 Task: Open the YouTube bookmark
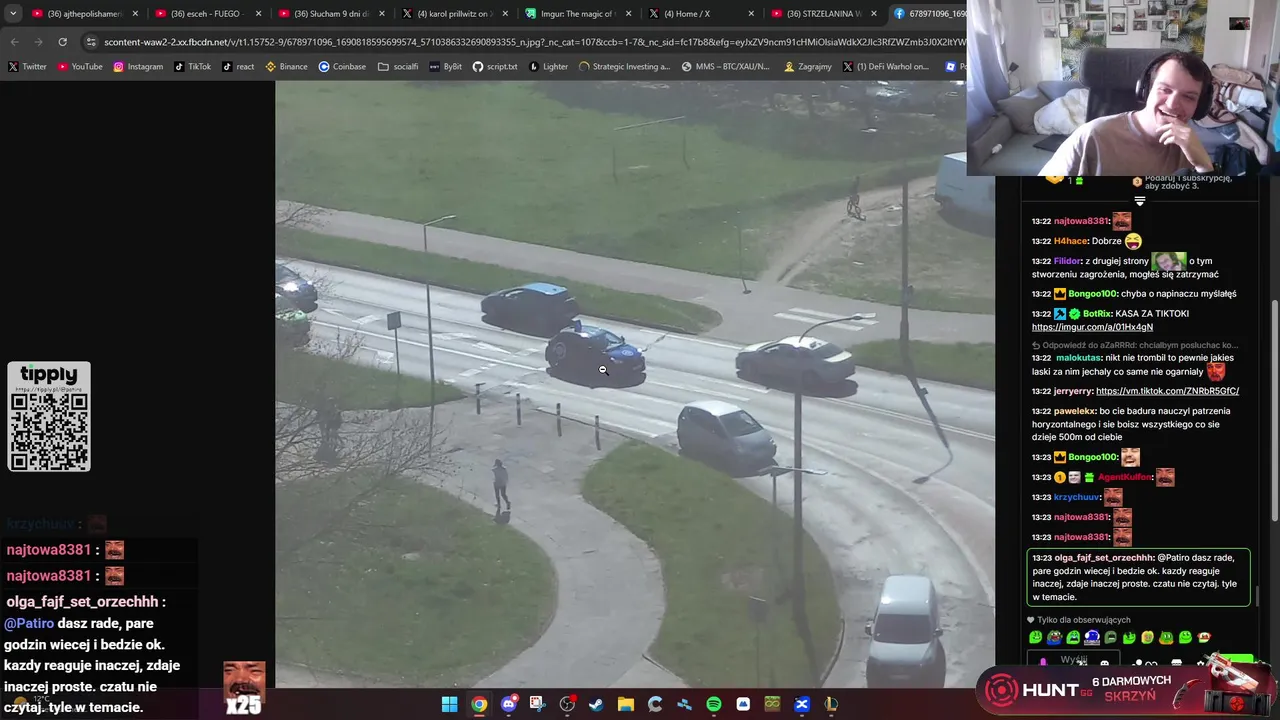(x=80, y=67)
